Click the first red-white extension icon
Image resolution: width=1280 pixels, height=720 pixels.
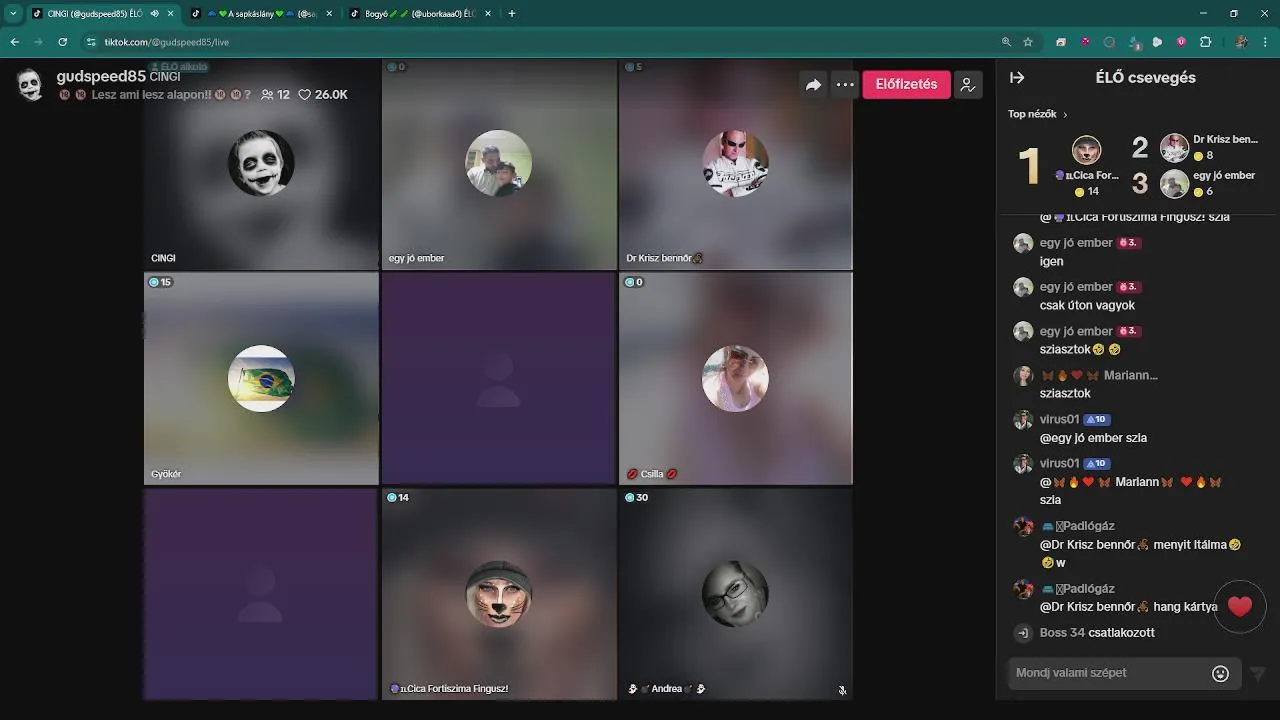(1061, 42)
